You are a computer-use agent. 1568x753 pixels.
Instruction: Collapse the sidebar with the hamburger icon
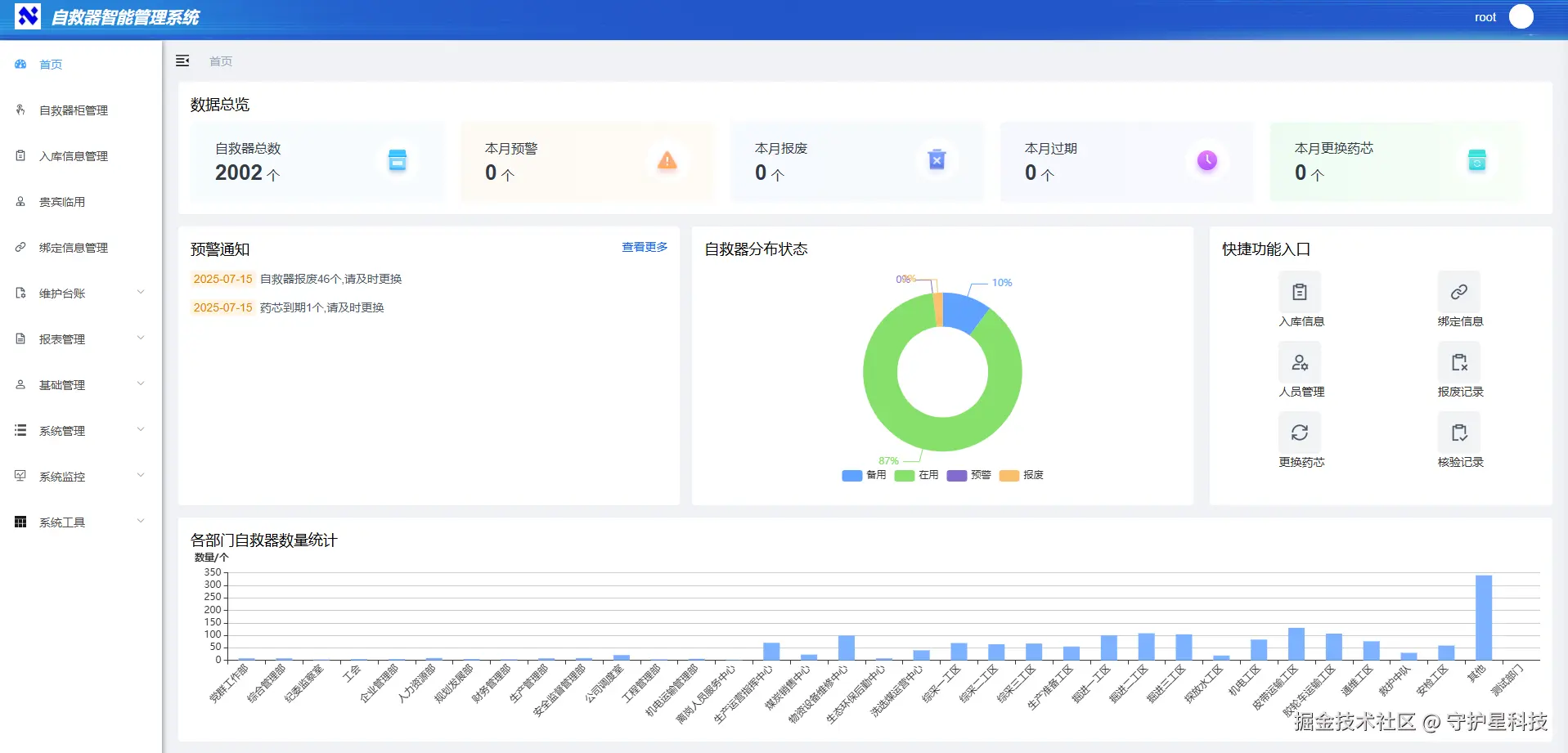[182, 61]
